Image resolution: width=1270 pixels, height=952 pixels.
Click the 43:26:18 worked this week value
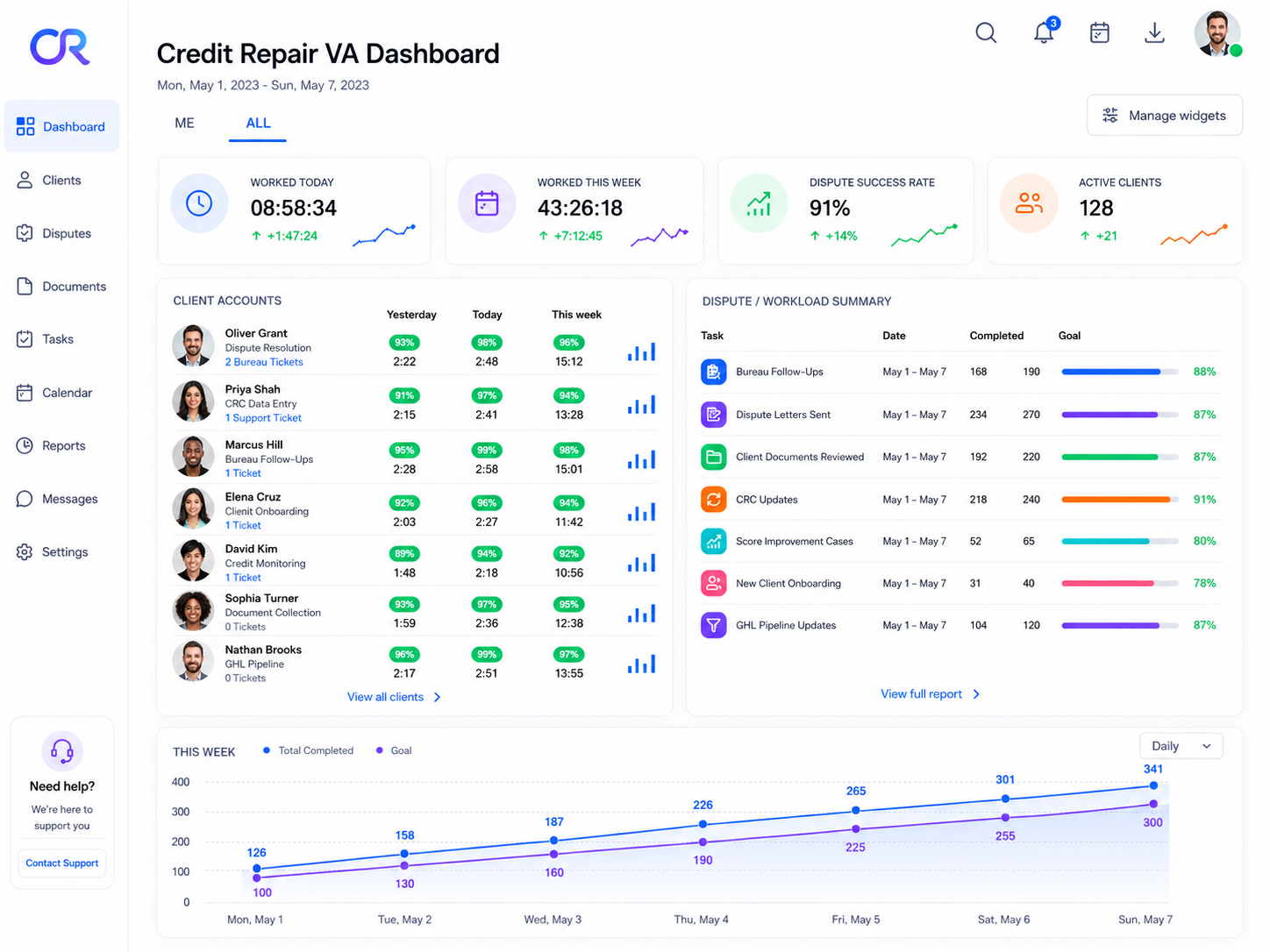coord(580,208)
